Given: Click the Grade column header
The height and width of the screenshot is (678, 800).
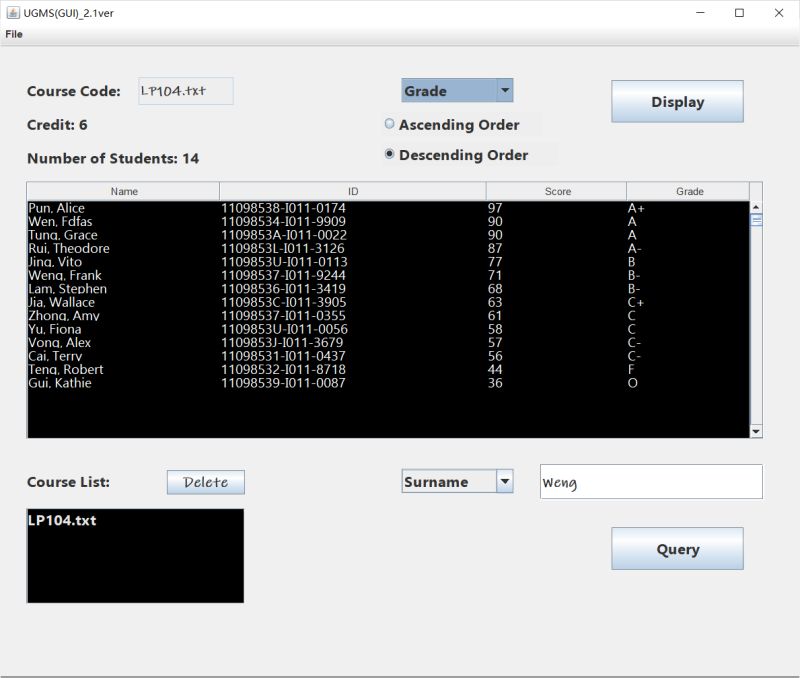Looking at the screenshot, I should [x=689, y=191].
